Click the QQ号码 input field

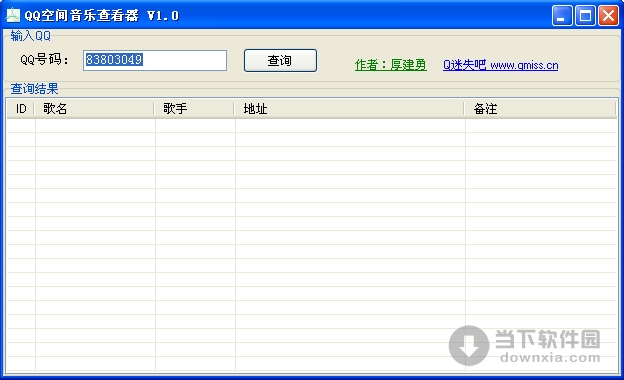pos(155,60)
